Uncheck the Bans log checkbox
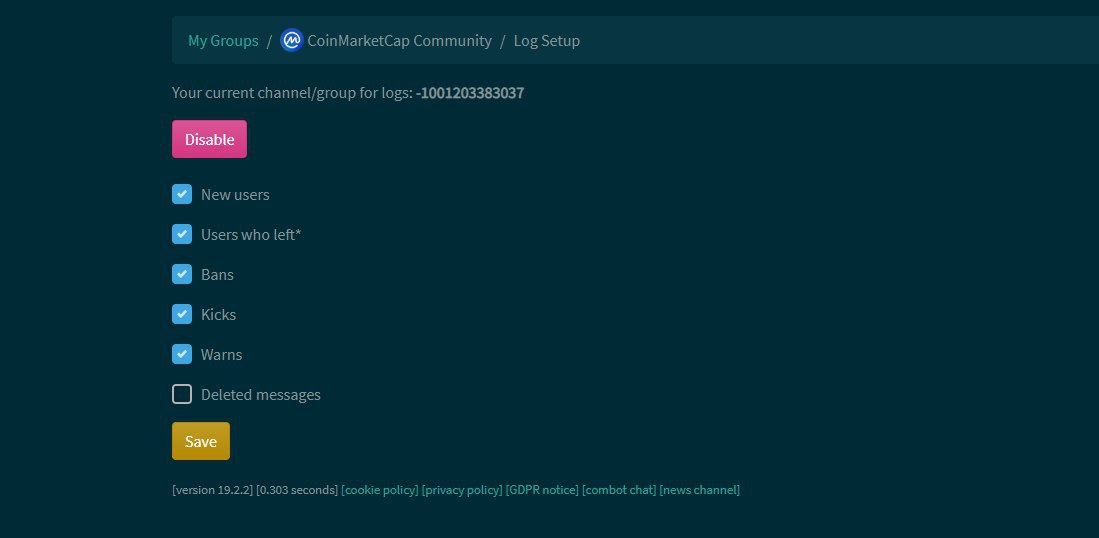Screen dimensions: 1099x538 coord(182,274)
